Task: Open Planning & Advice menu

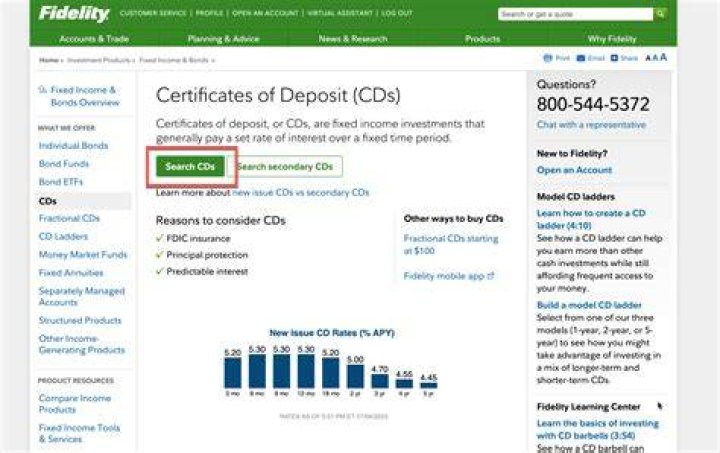Action: (224, 39)
